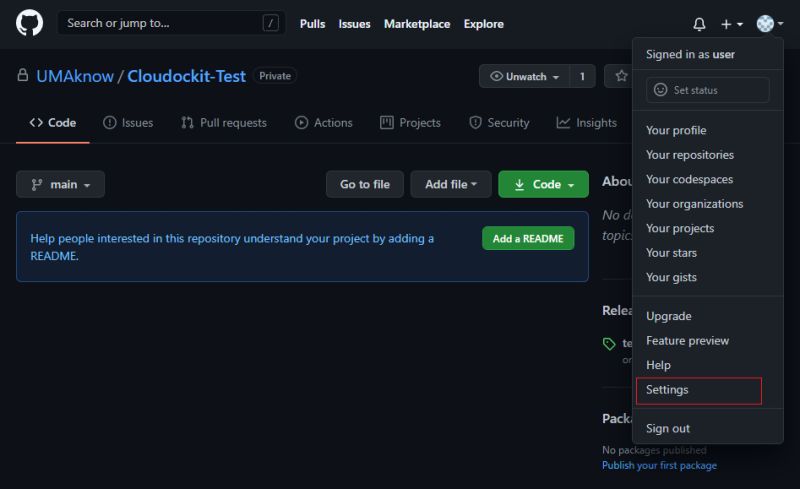800x489 pixels.
Task: Open the green Code download dropdown
Action: point(543,184)
